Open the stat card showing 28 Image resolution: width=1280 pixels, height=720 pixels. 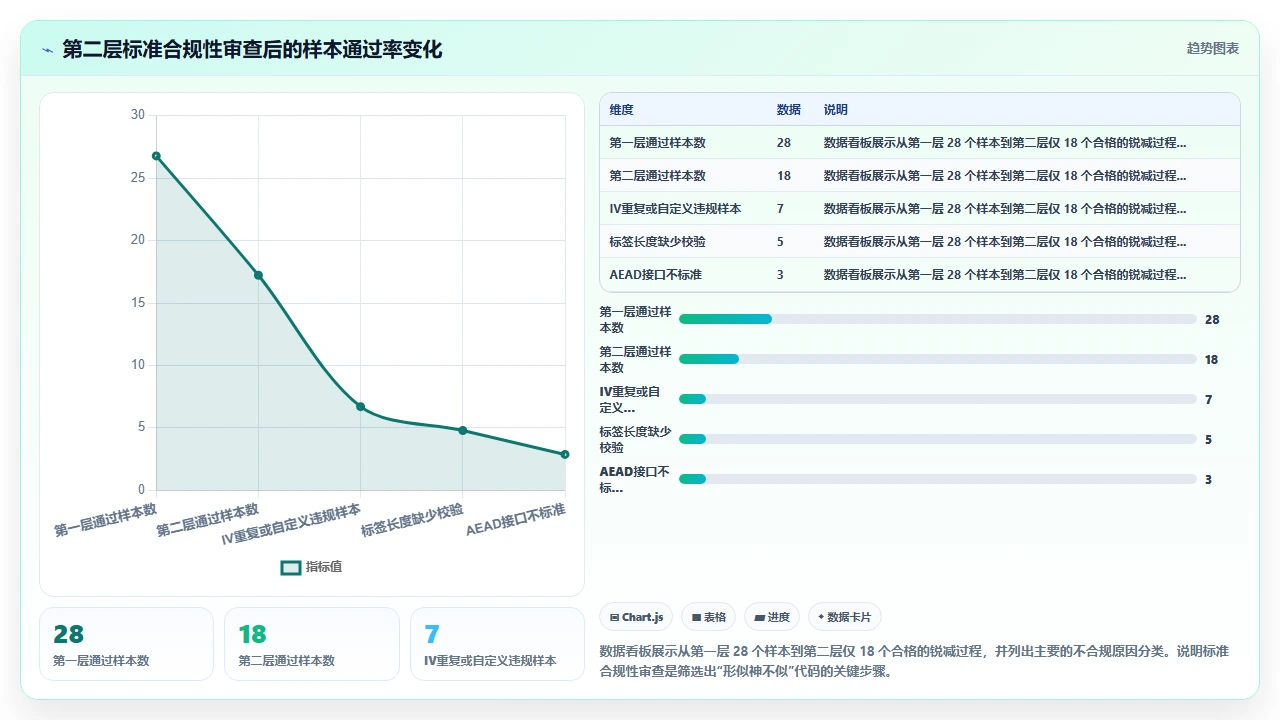tap(126, 644)
